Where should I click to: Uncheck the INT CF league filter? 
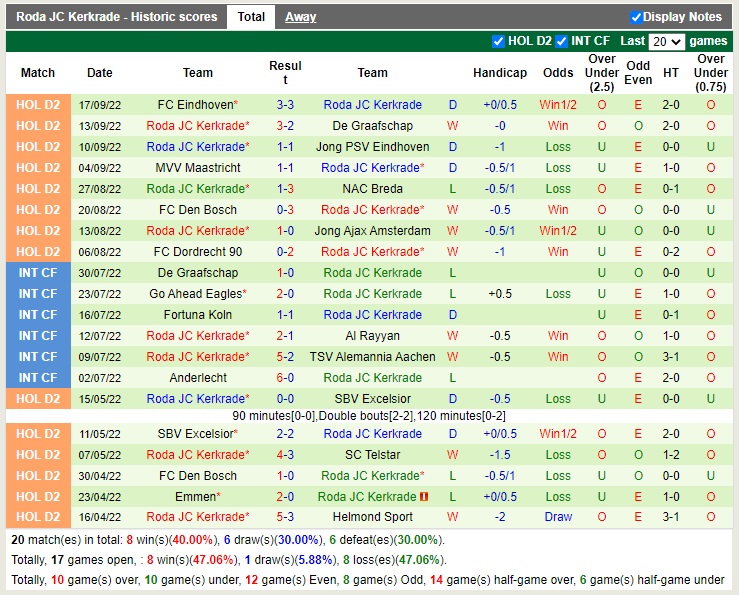coord(561,41)
